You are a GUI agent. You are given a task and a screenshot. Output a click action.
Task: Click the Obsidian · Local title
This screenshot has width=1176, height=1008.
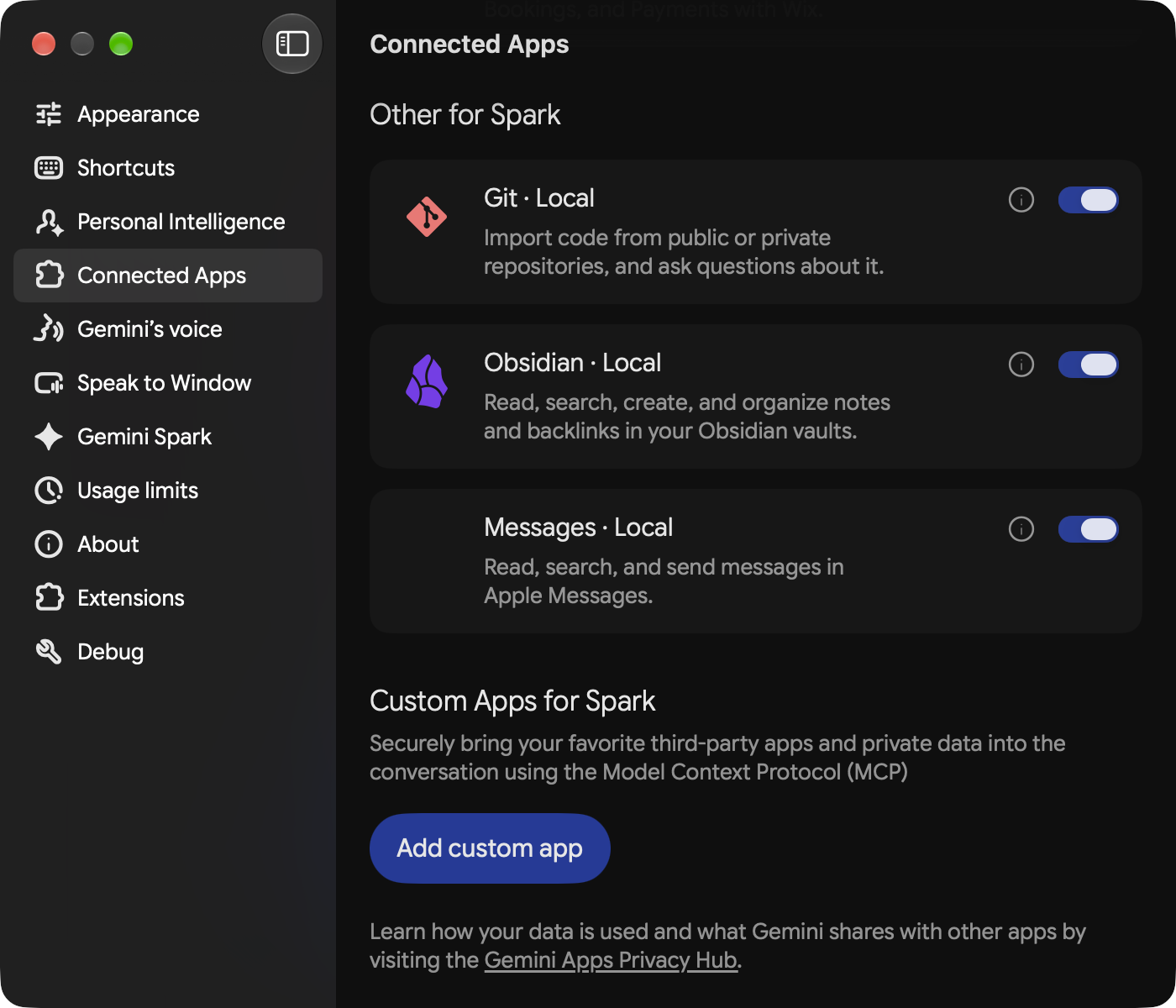click(x=573, y=363)
